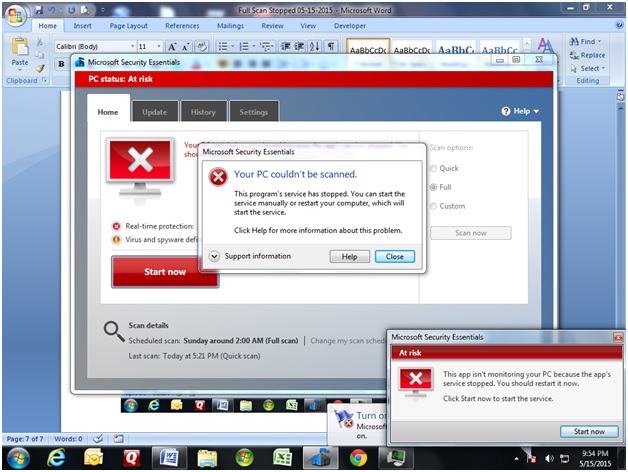The image size is (628, 472).
Task: Click the Increase Indent icon
Action: coord(300,46)
